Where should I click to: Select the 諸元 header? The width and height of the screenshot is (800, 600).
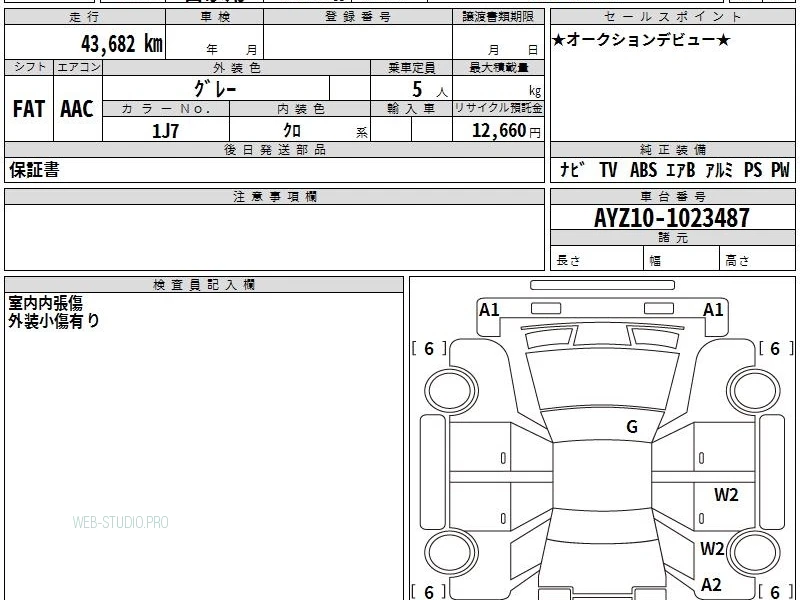coord(672,238)
